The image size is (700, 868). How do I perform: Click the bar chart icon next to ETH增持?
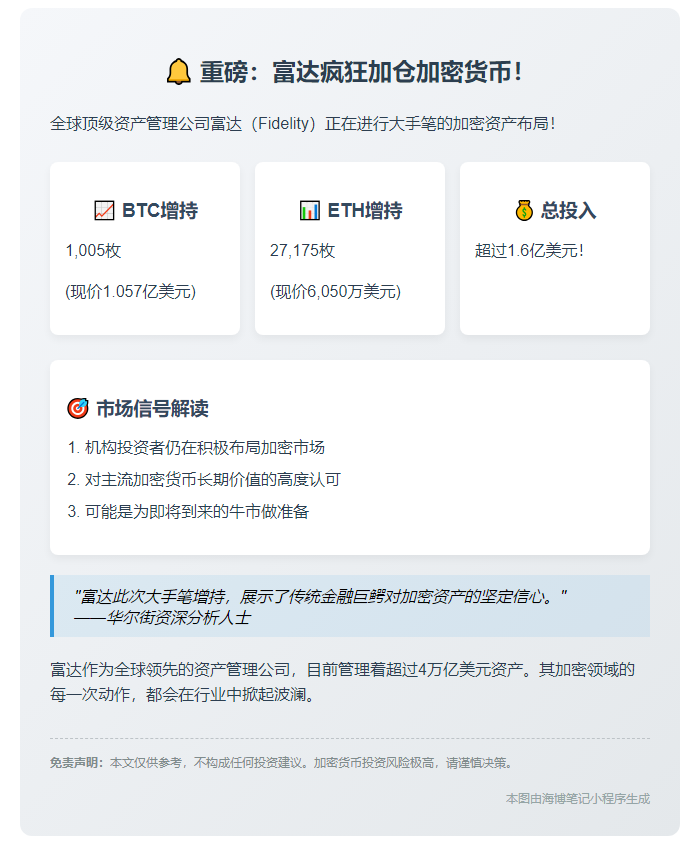(x=309, y=210)
